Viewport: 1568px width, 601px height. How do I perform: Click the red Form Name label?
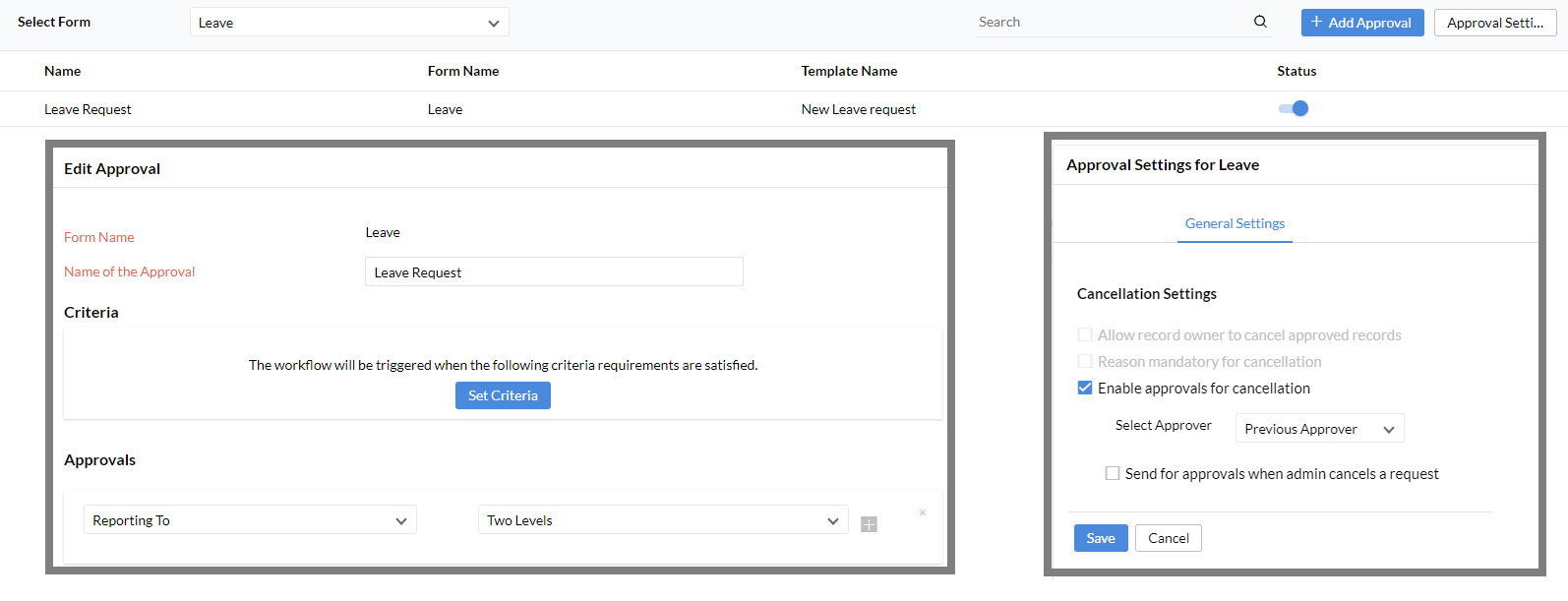click(x=99, y=237)
